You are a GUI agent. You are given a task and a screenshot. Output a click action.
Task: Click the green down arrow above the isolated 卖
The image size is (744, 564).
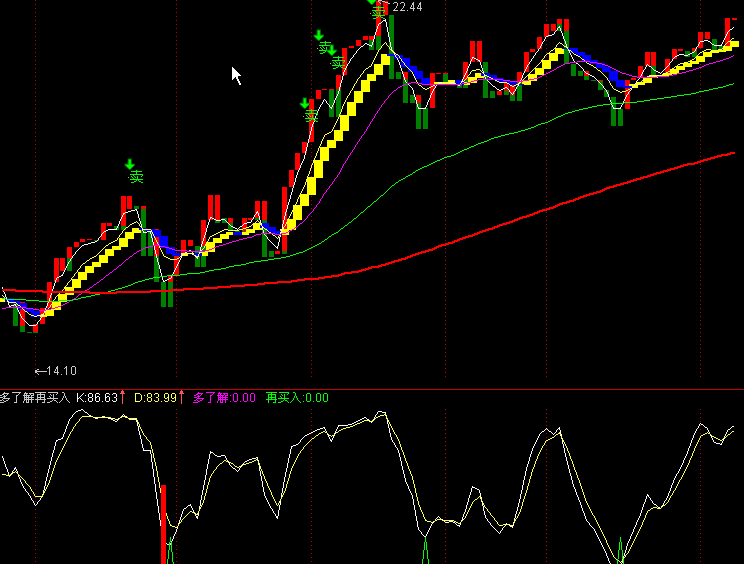(x=130, y=165)
